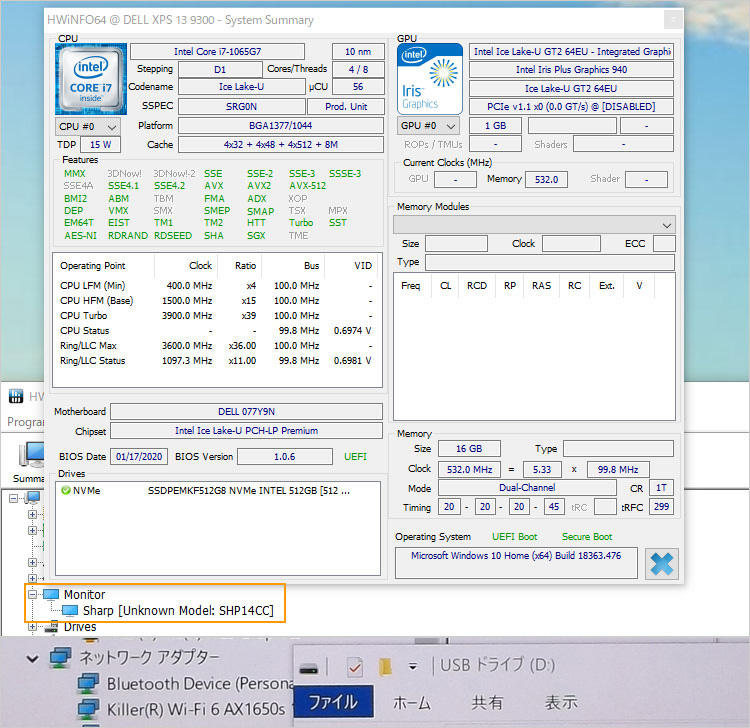
Task: Click the Killer Wi-Fi 6 AX1650s adapter icon
Action: tap(88, 709)
